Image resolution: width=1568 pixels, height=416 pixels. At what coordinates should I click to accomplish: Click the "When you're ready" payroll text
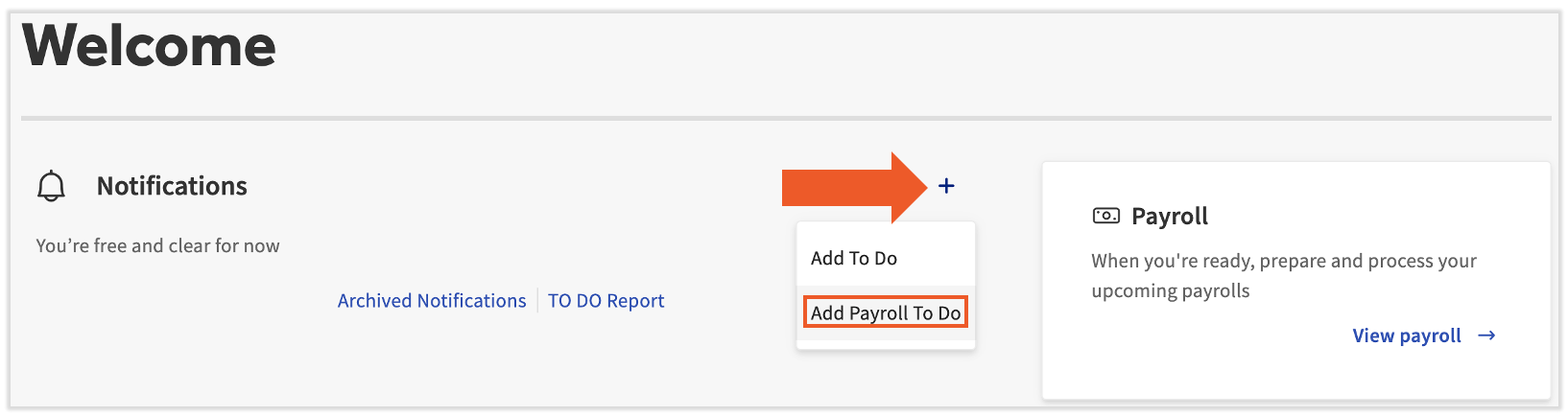[x=1283, y=261]
